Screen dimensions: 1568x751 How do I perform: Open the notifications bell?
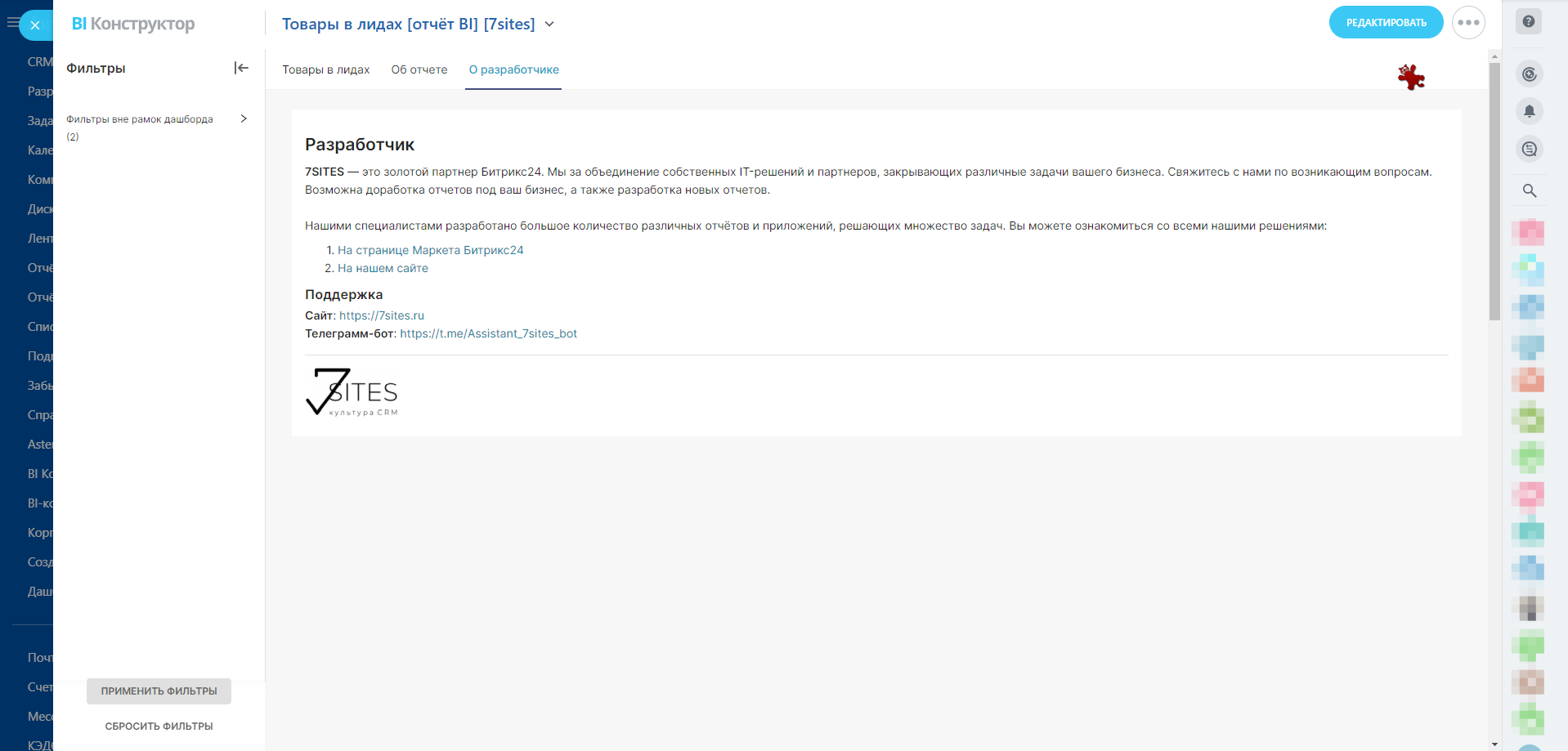click(1530, 111)
